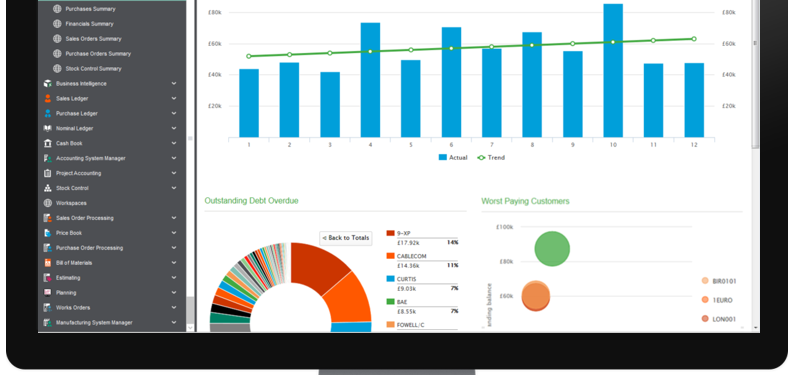Image resolution: width=796 pixels, height=375 pixels.
Task: Click the Stock Control icon
Action: click(48, 188)
